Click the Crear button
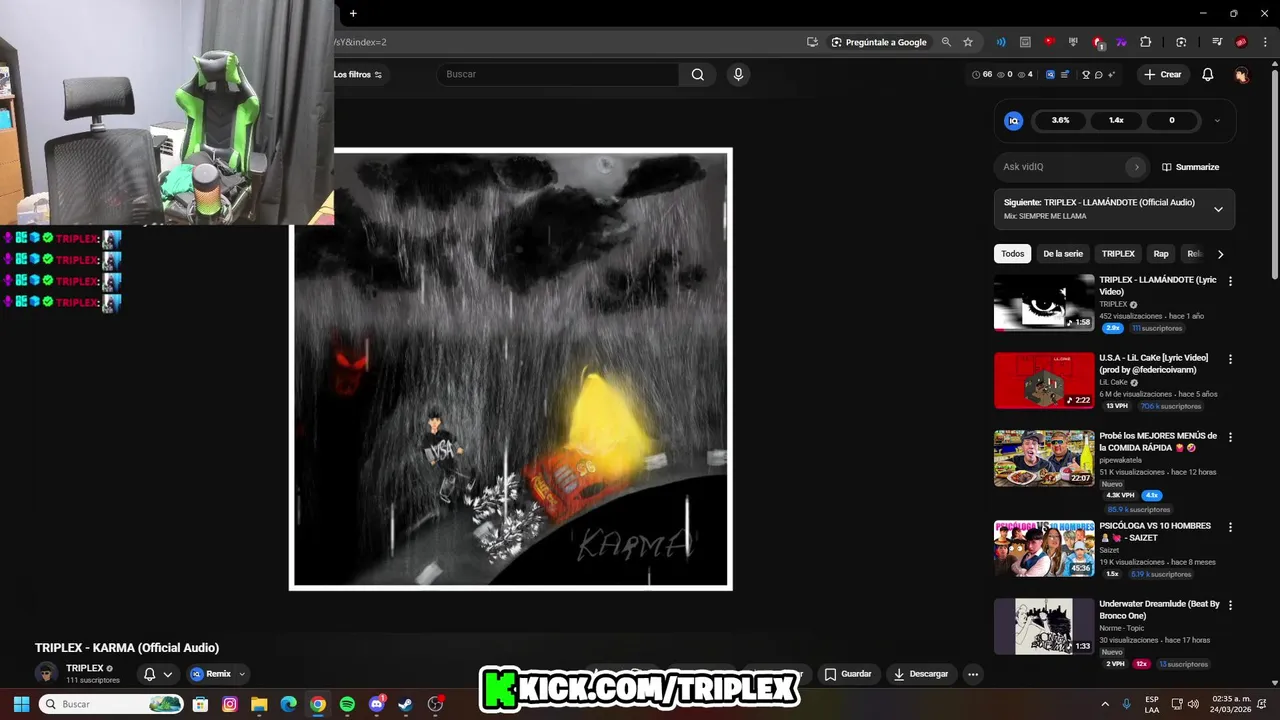Image resolution: width=1280 pixels, height=720 pixels. [1163, 74]
